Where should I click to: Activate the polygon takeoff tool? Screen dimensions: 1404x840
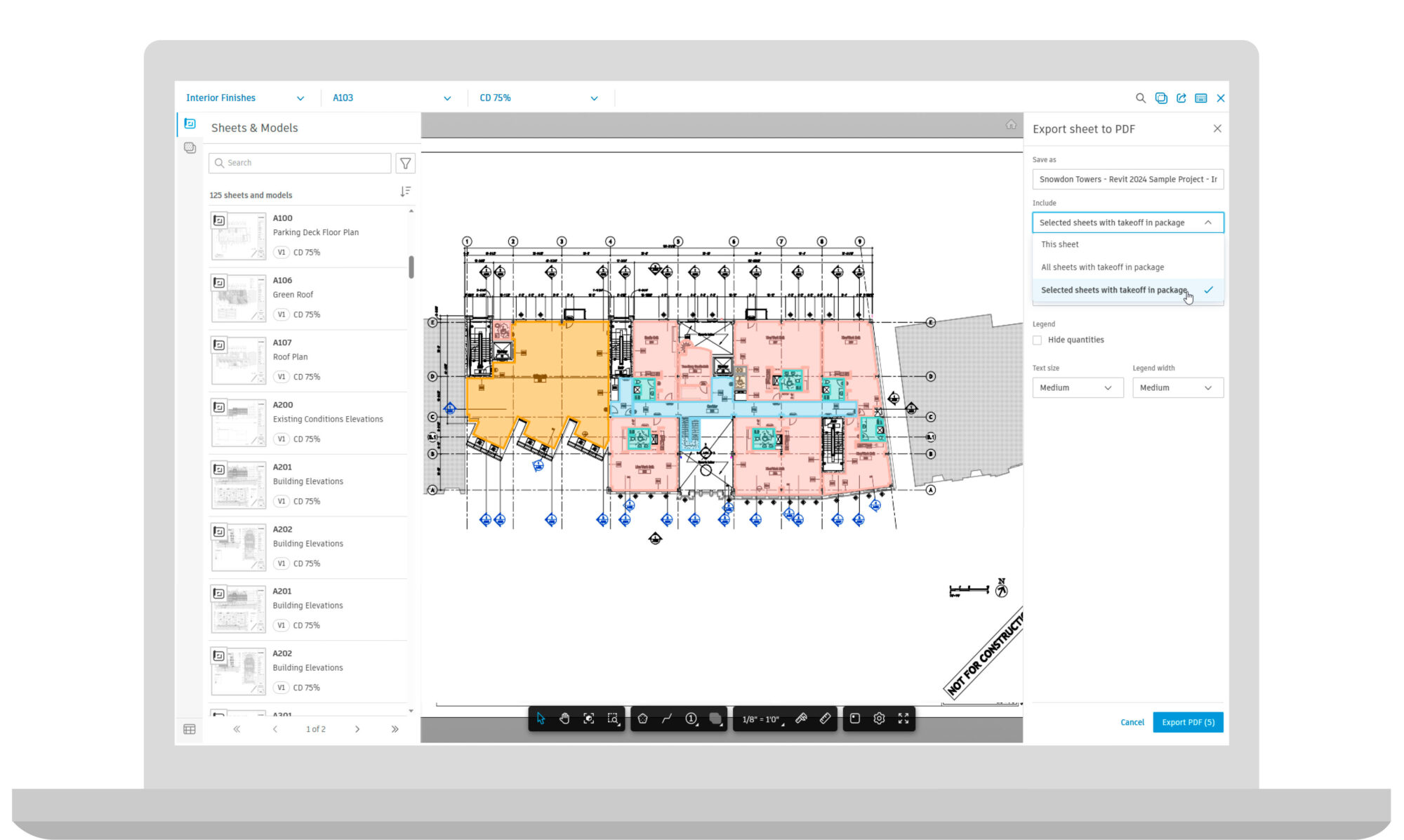[642, 719]
